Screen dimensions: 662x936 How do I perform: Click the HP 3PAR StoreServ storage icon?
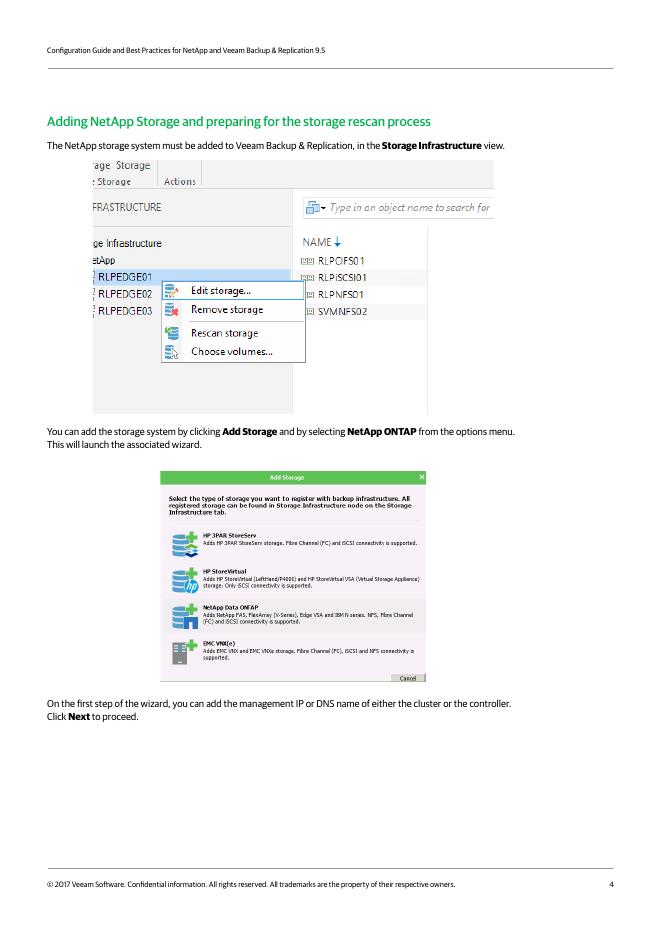pos(184,544)
